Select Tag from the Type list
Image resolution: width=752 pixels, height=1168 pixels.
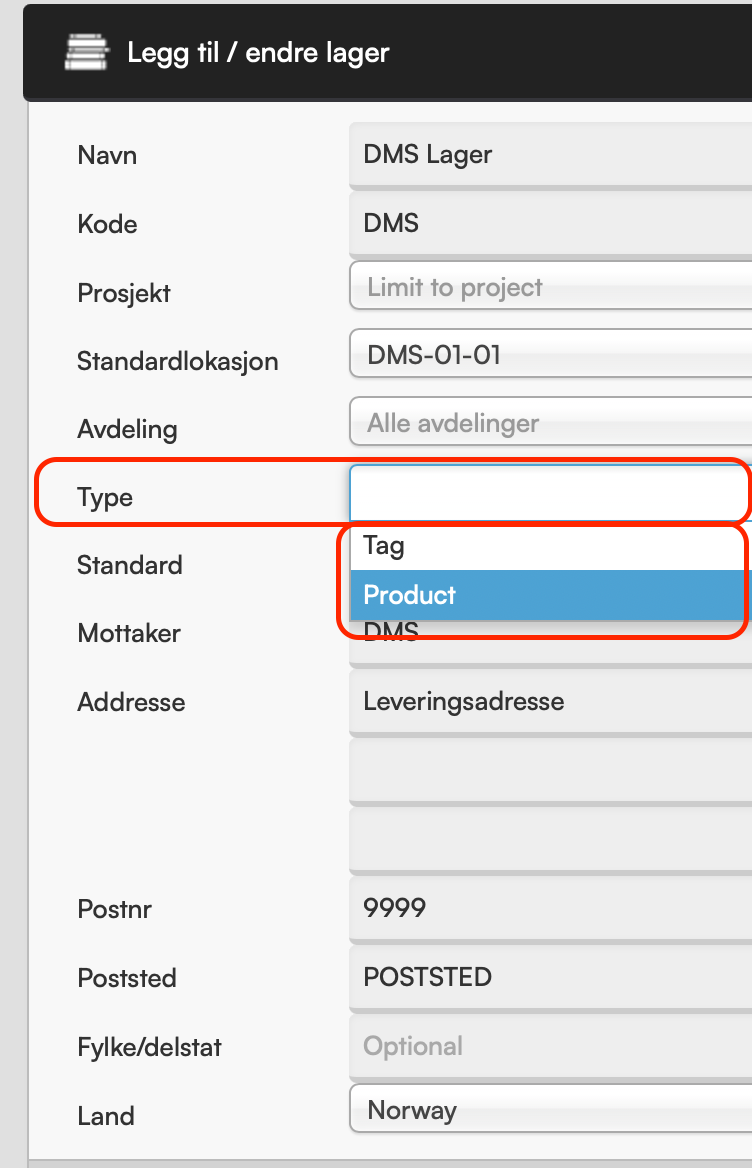click(545, 546)
